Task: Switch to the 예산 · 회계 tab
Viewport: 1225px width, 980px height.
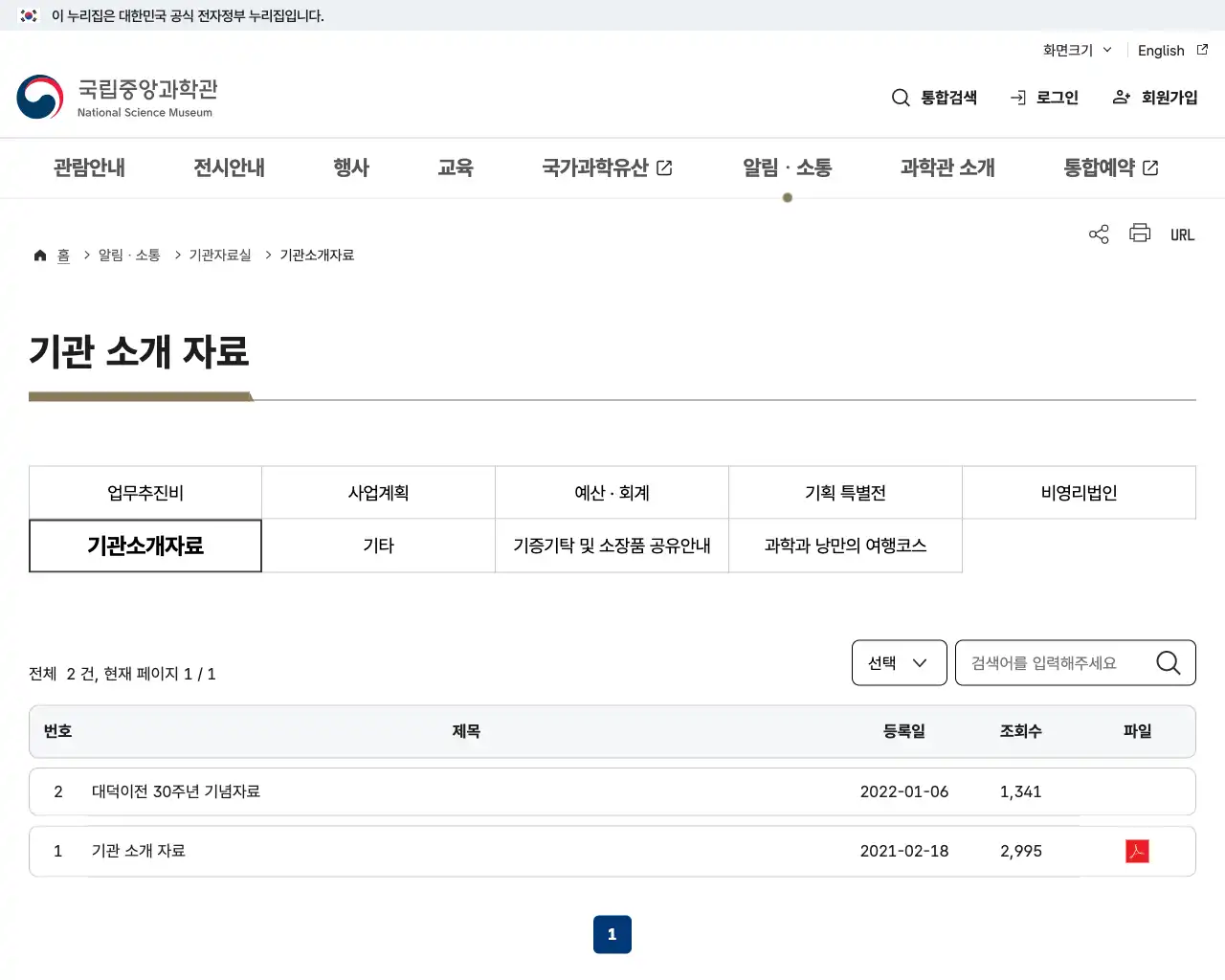Action: click(612, 492)
